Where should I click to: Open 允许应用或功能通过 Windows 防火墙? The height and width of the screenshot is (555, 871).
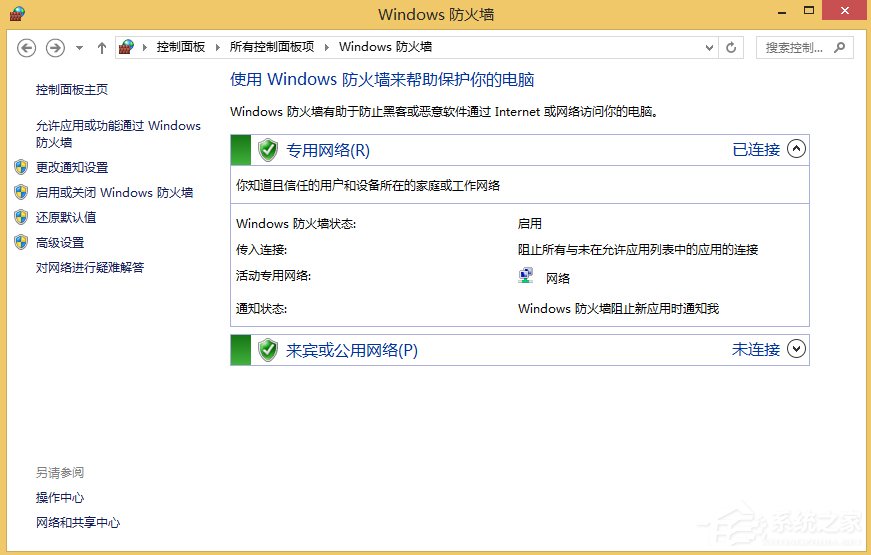point(118,134)
